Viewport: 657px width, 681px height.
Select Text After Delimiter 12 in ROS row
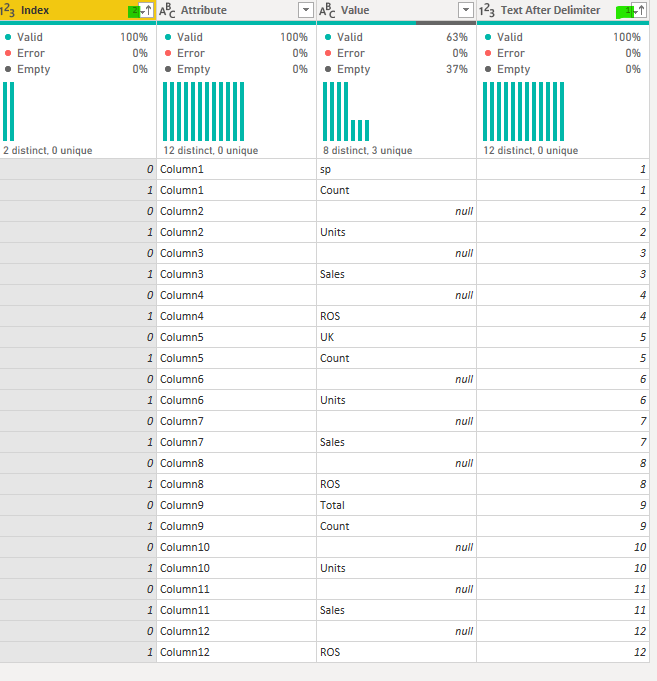(x=563, y=652)
